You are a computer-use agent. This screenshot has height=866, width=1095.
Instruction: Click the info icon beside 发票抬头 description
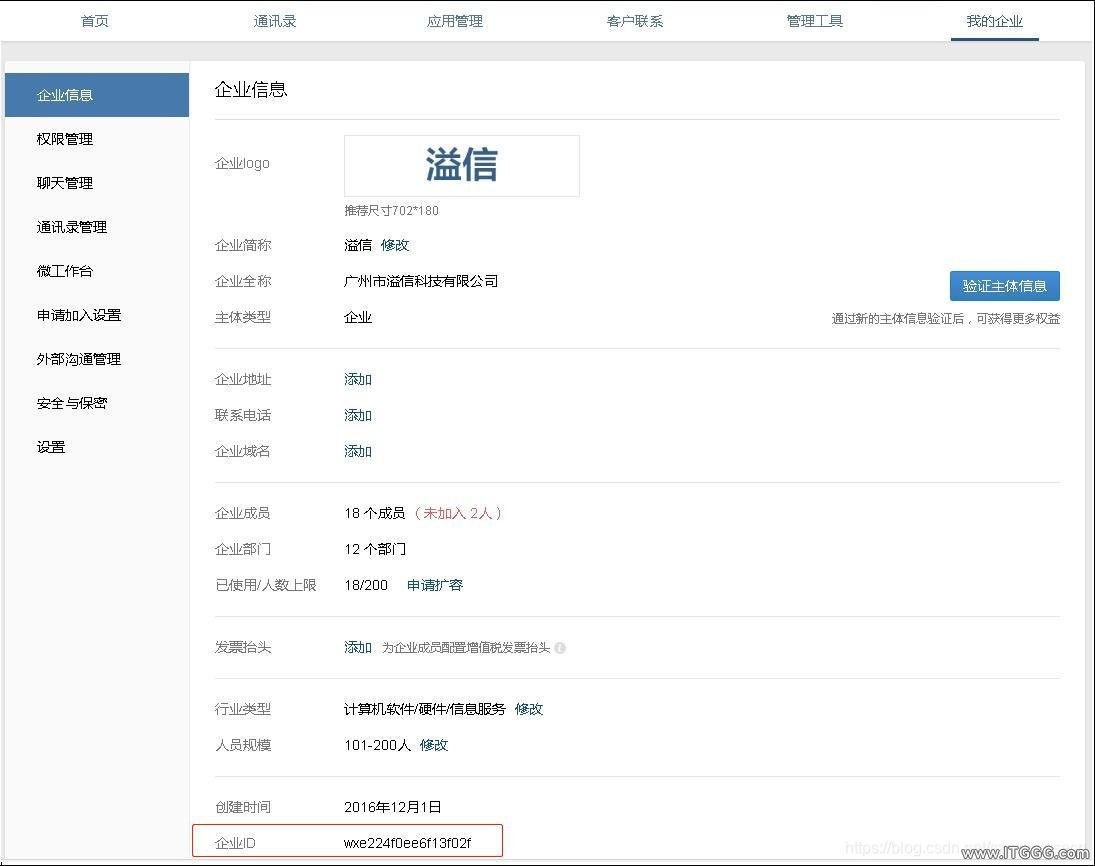point(560,648)
